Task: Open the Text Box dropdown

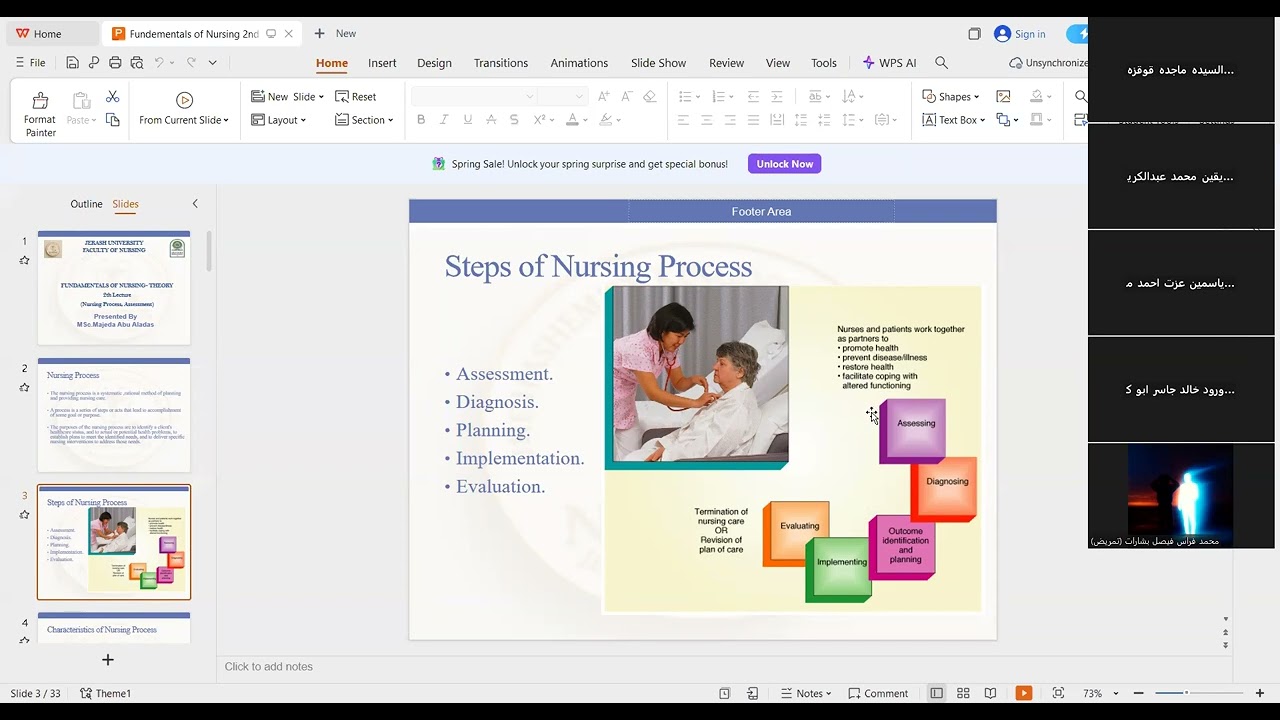Action: coord(953,120)
